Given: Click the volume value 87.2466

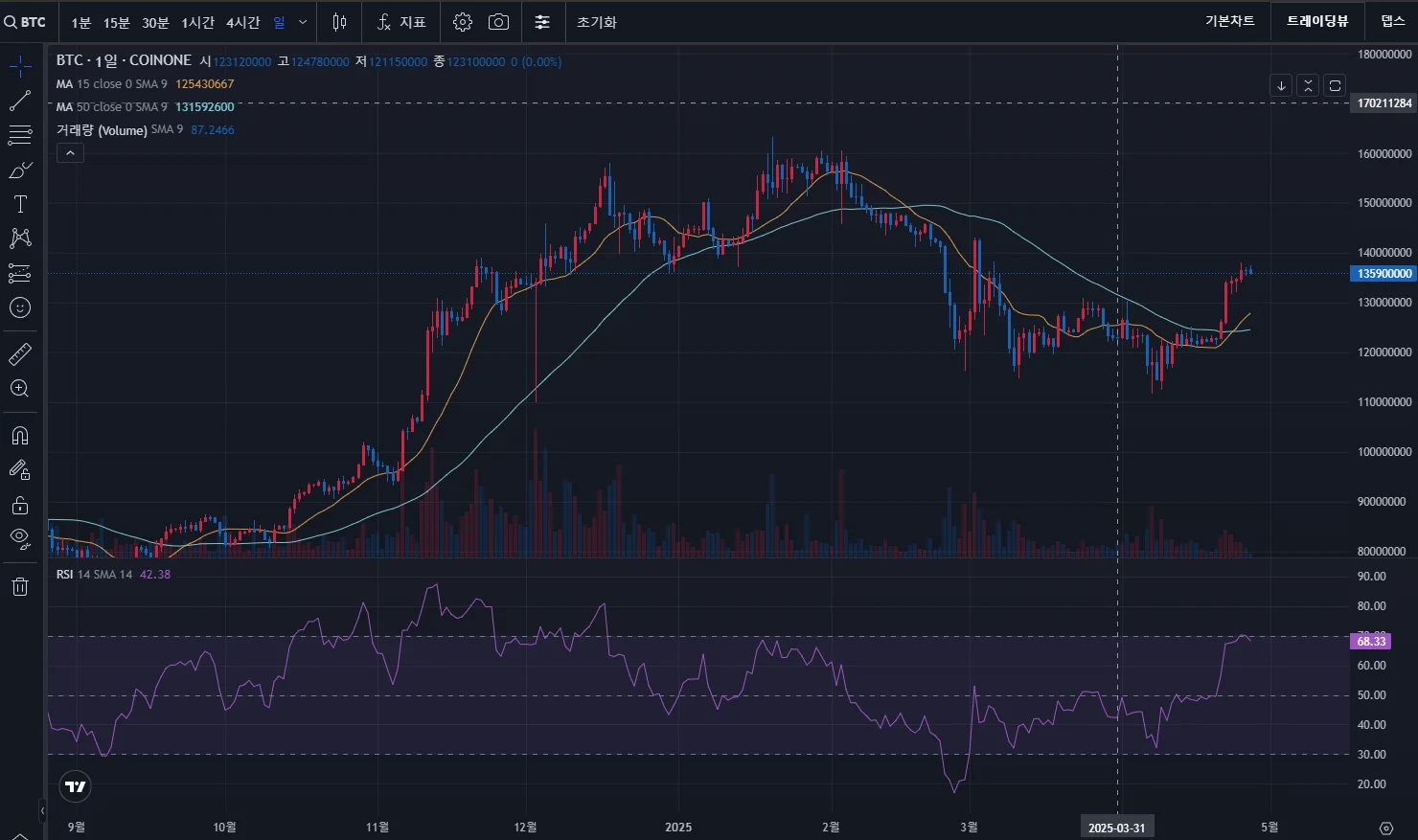Looking at the screenshot, I should (x=213, y=130).
